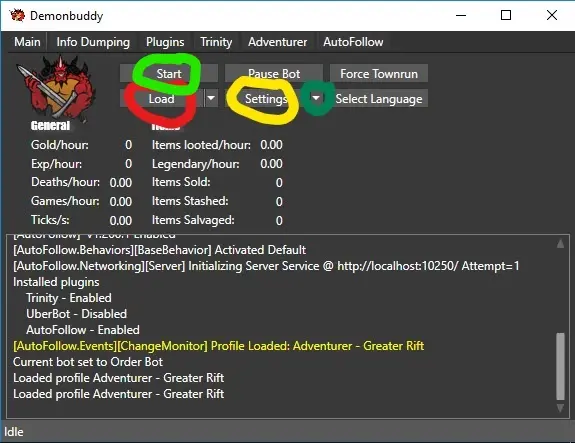Image resolution: width=575 pixels, height=443 pixels.
Task: Click the 'Games/hour:' label
Action: pos(65,201)
